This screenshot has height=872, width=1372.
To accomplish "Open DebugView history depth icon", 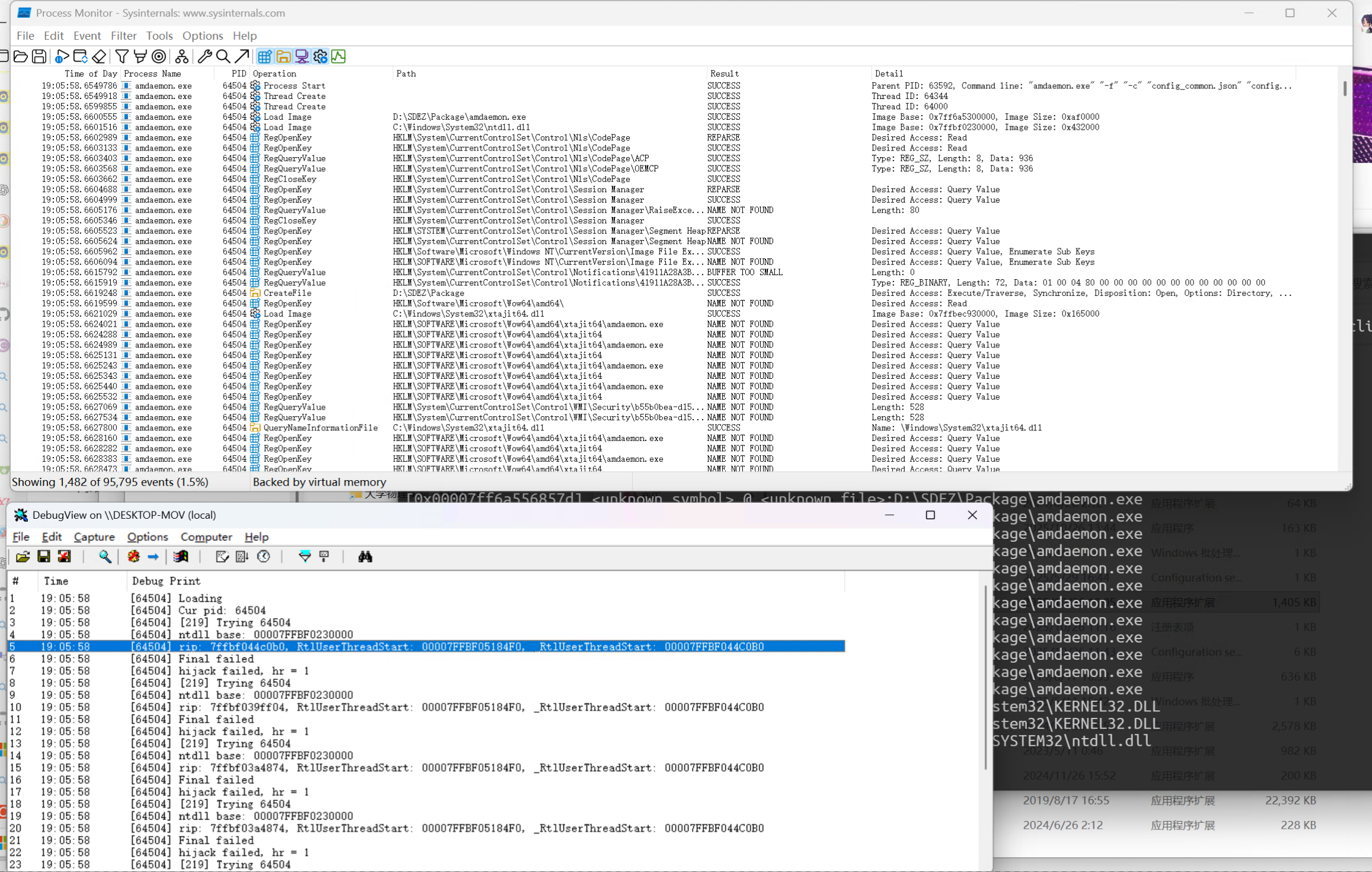I will pyautogui.click(x=324, y=557).
